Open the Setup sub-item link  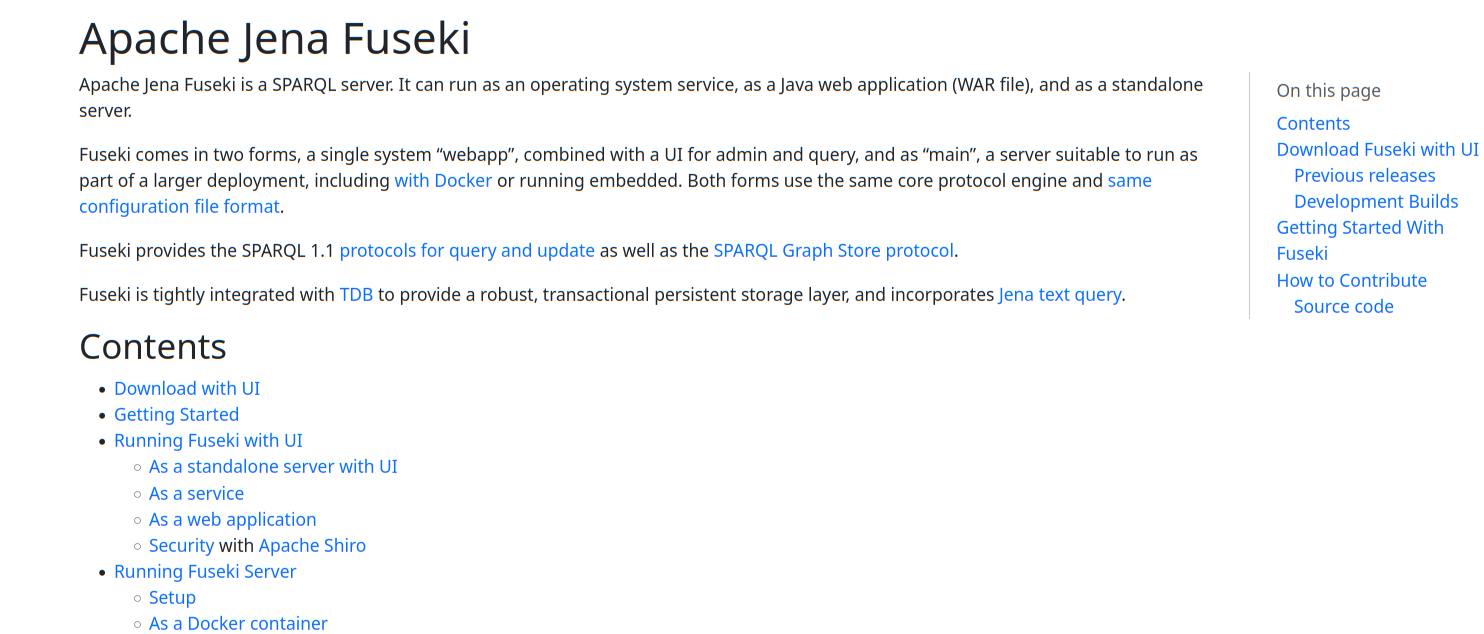point(172,598)
